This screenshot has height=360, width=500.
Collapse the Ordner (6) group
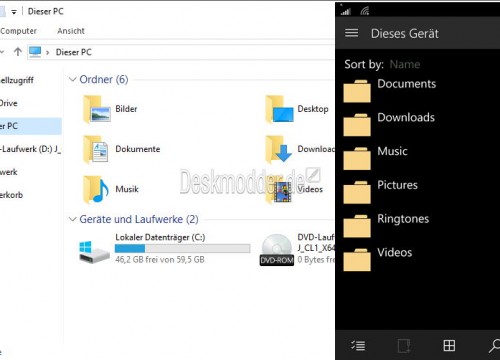[72, 79]
